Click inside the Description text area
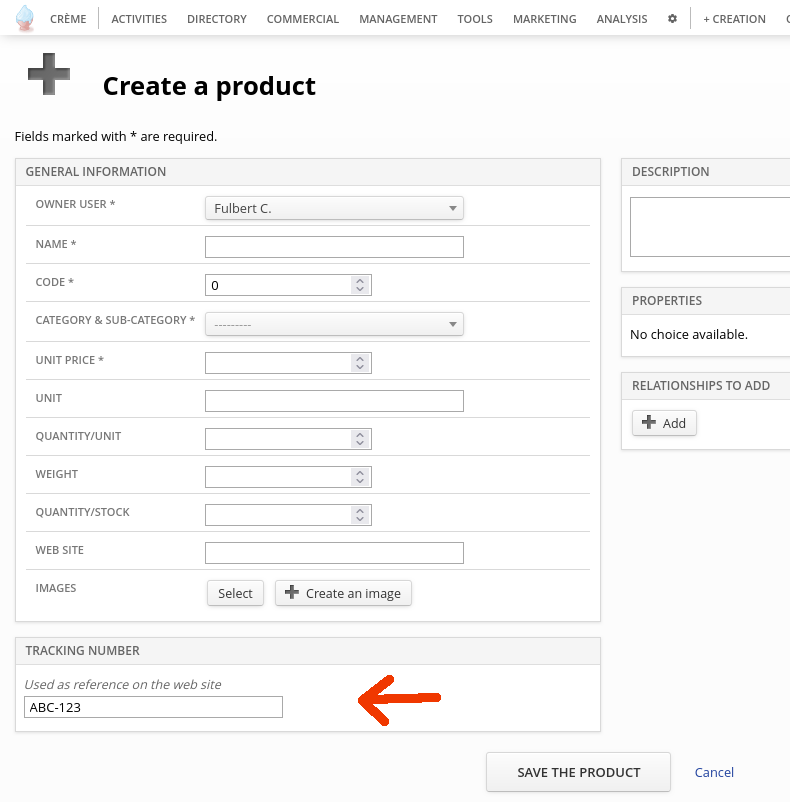 point(710,226)
